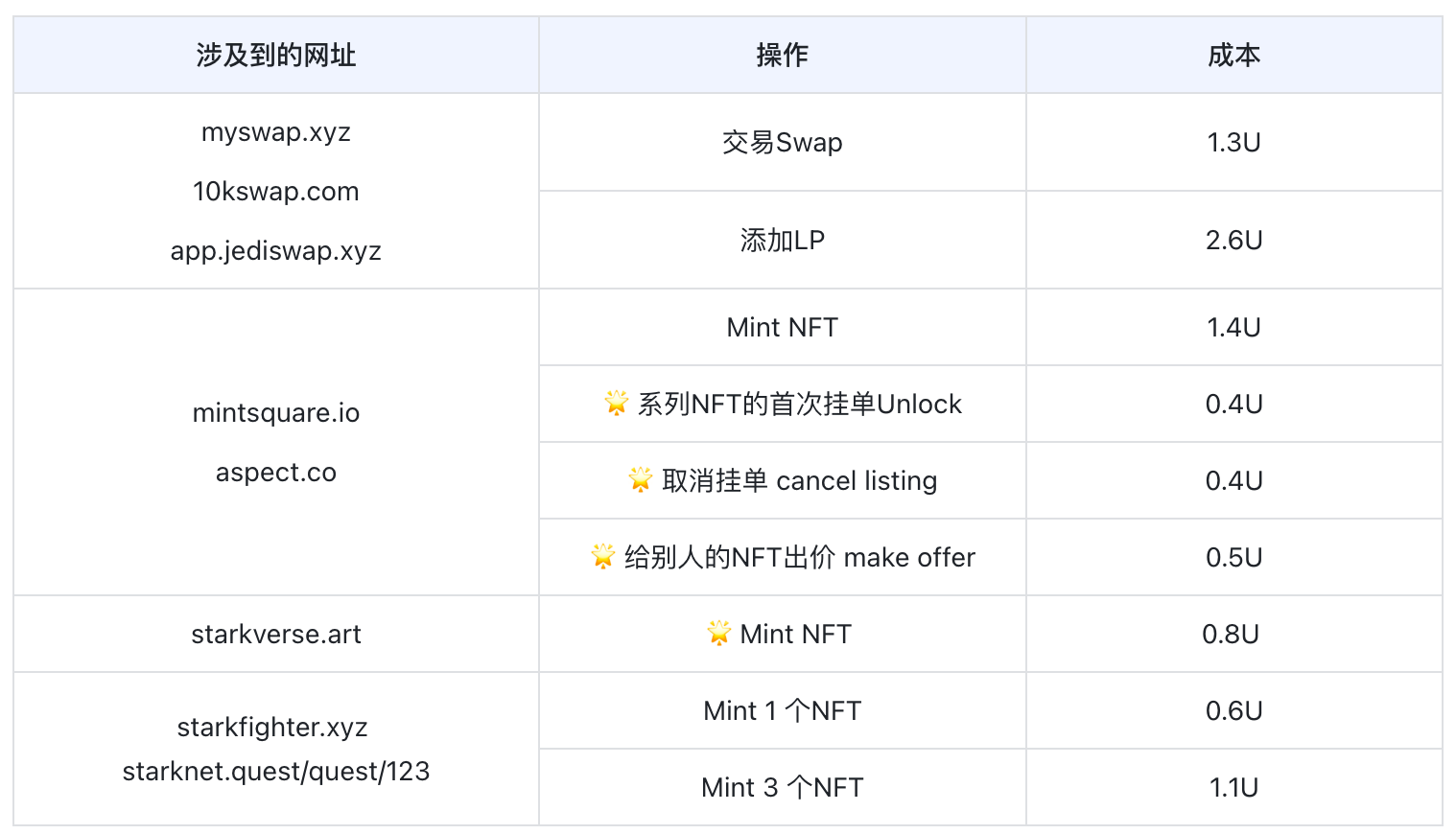The width and height of the screenshot is (1456, 834).
Task: Click the star icon beside 系列NFT的首次挂单Unlock
Action: pyautogui.click(x=616, y=403)
